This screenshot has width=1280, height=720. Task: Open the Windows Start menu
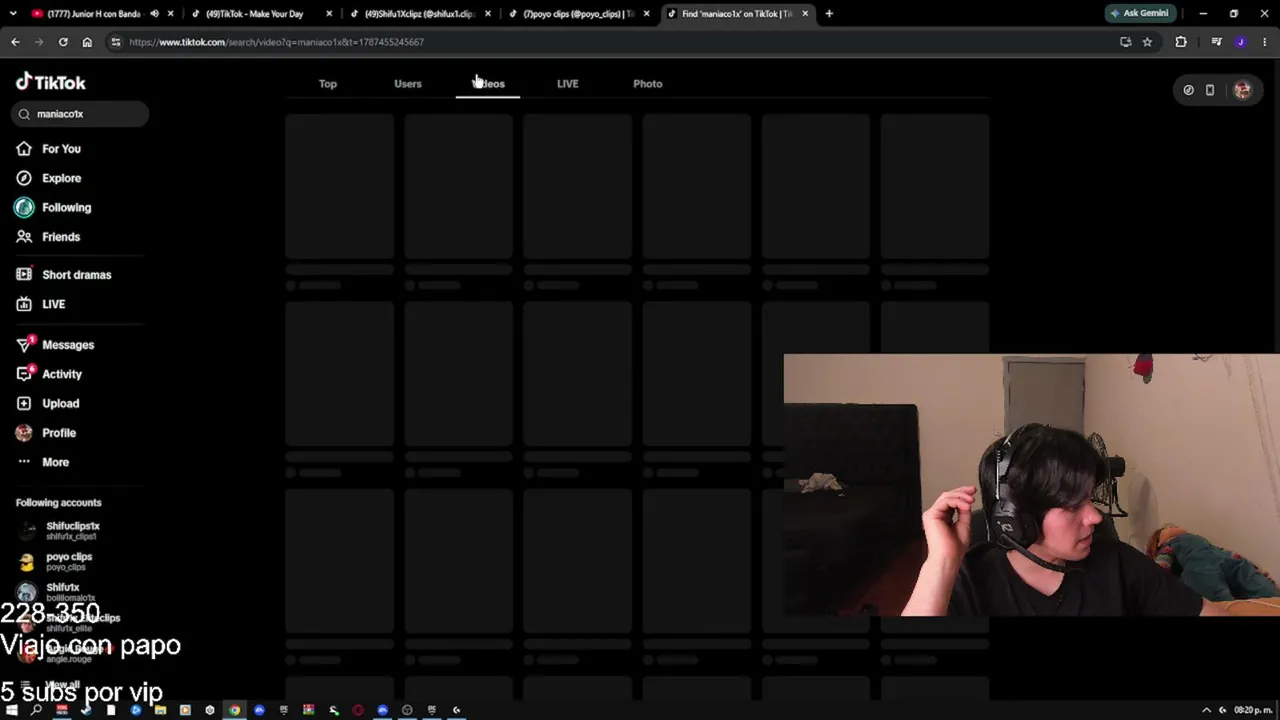12,710
